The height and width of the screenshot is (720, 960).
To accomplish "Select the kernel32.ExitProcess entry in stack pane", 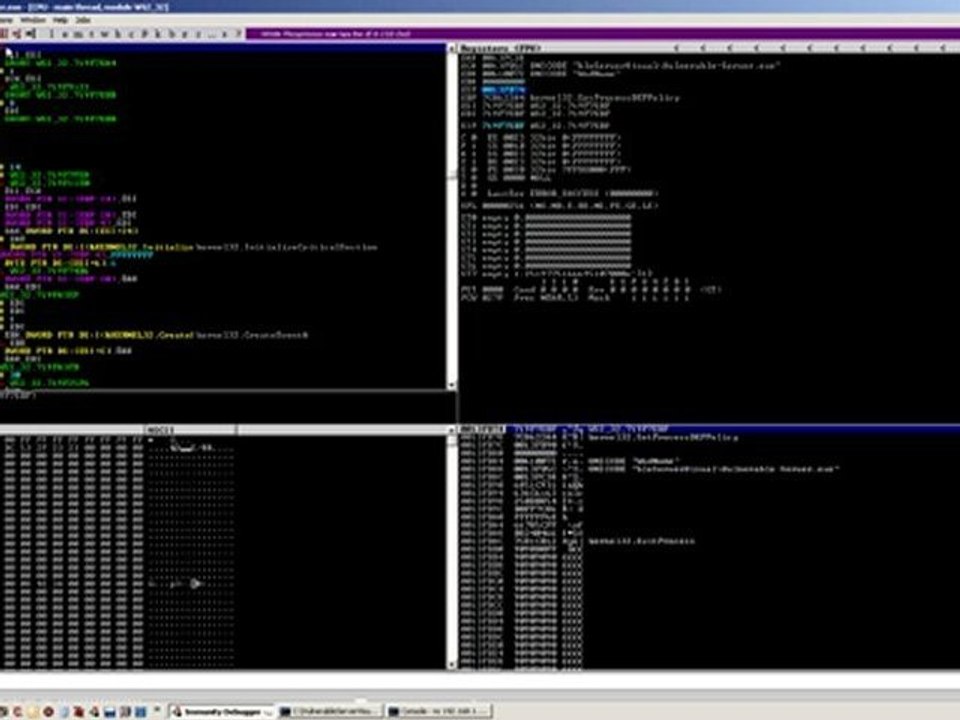I will (641, 541).
